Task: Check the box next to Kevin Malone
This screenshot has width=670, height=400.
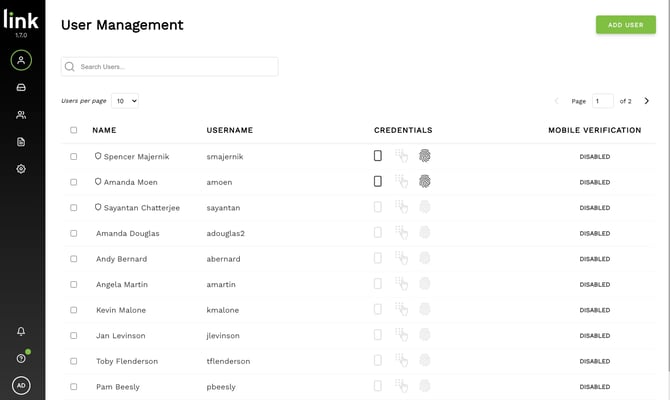Action: click(73, 310)
